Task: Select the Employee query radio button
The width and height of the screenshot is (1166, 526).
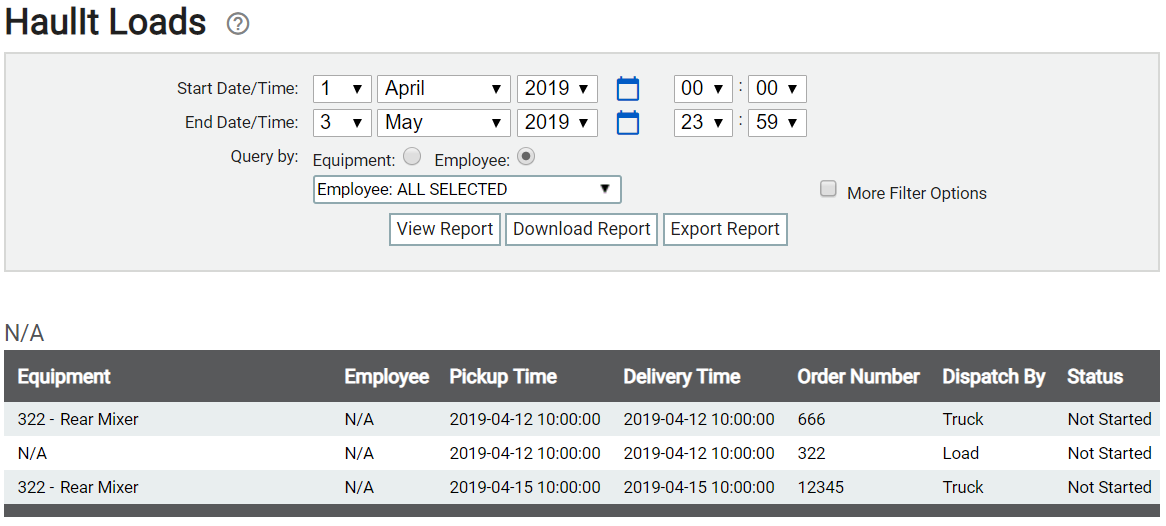Action: pos(526,157)
